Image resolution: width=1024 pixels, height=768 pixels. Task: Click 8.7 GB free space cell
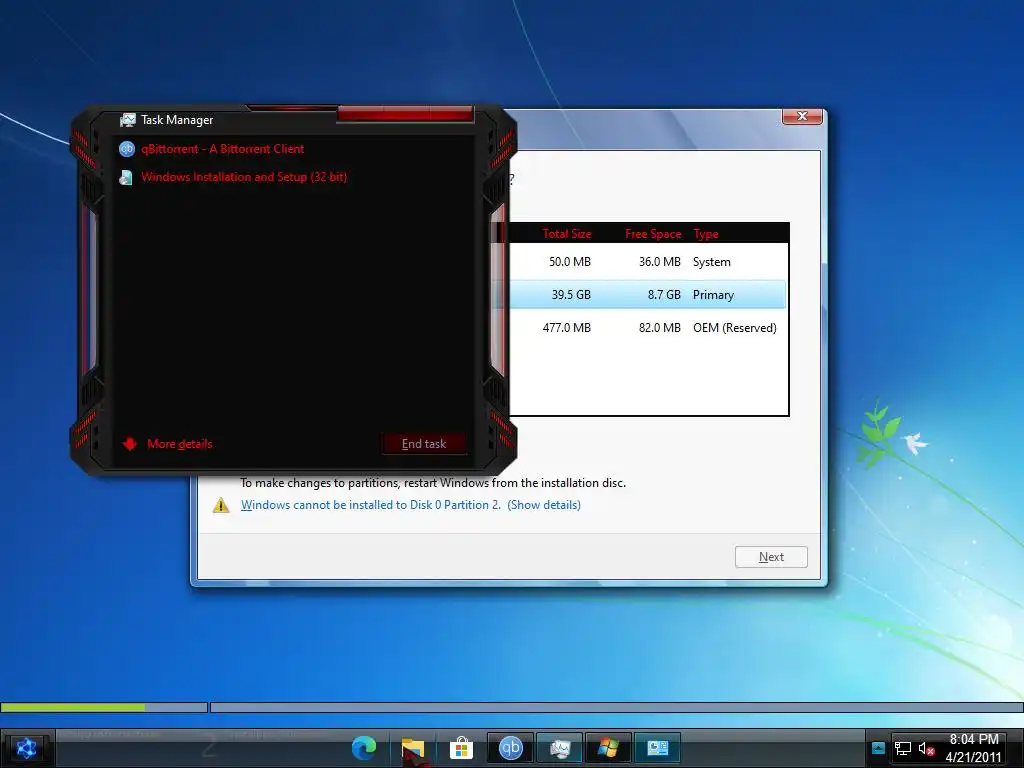pyautogui.click(x=664, y=295)
